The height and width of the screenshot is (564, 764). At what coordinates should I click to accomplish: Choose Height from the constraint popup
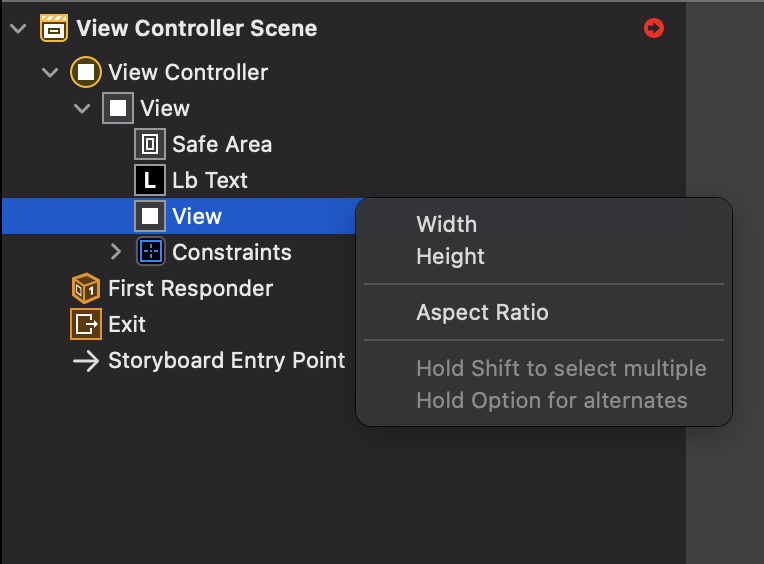click(x=450, y=256)
